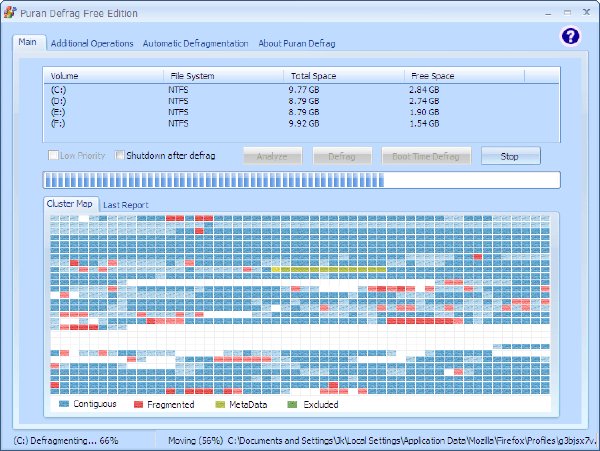Open the blue help question mark icon
Image resolution: width=600 pixels, height=451 pixels.
[570, 37]
